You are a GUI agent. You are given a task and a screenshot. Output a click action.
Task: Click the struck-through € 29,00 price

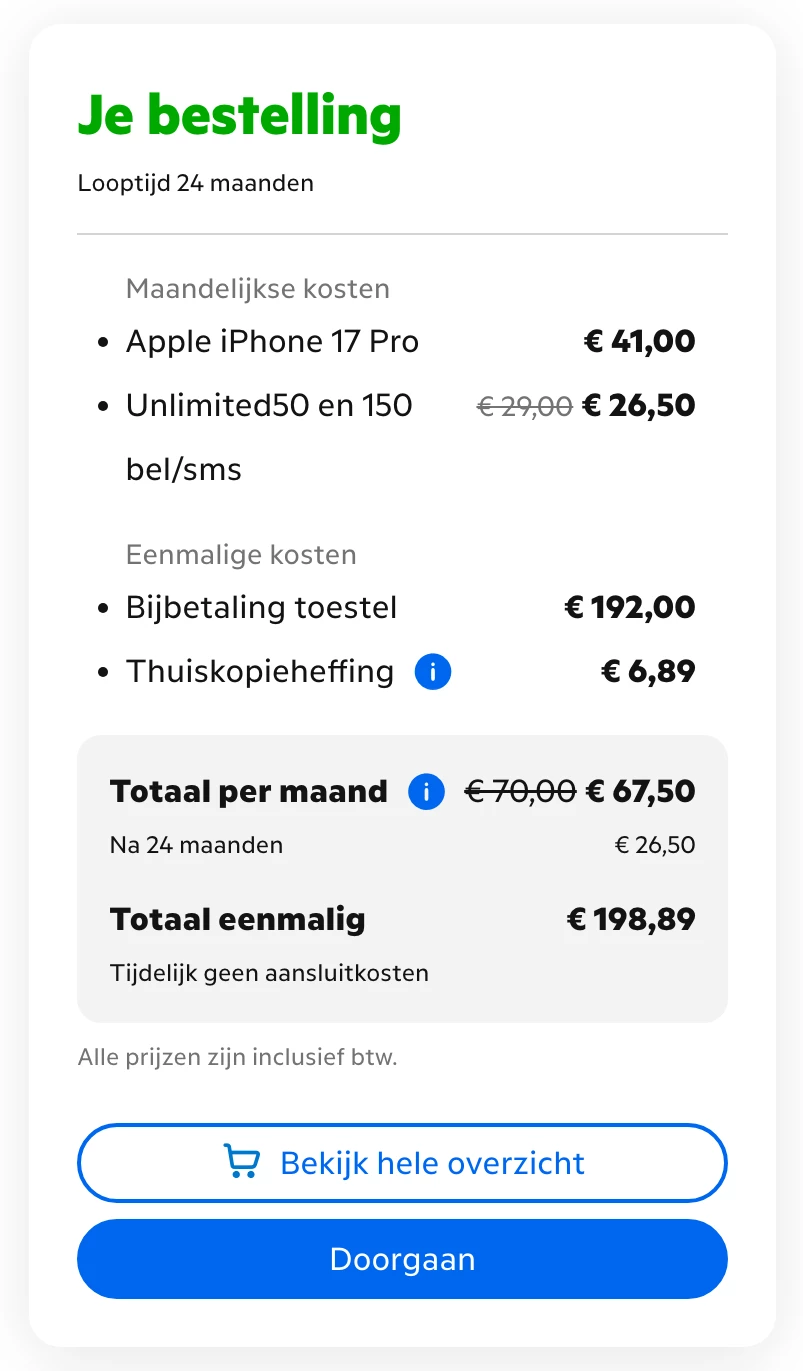(525, 406)
